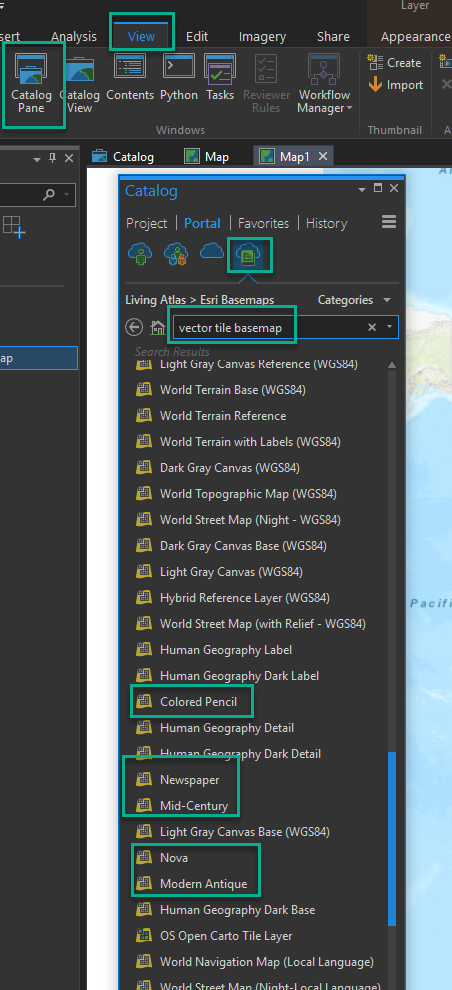The height and width of the screenshot is (990, 452).
Task: Click the back arrow in Catalog
Action: pos(134,327)
